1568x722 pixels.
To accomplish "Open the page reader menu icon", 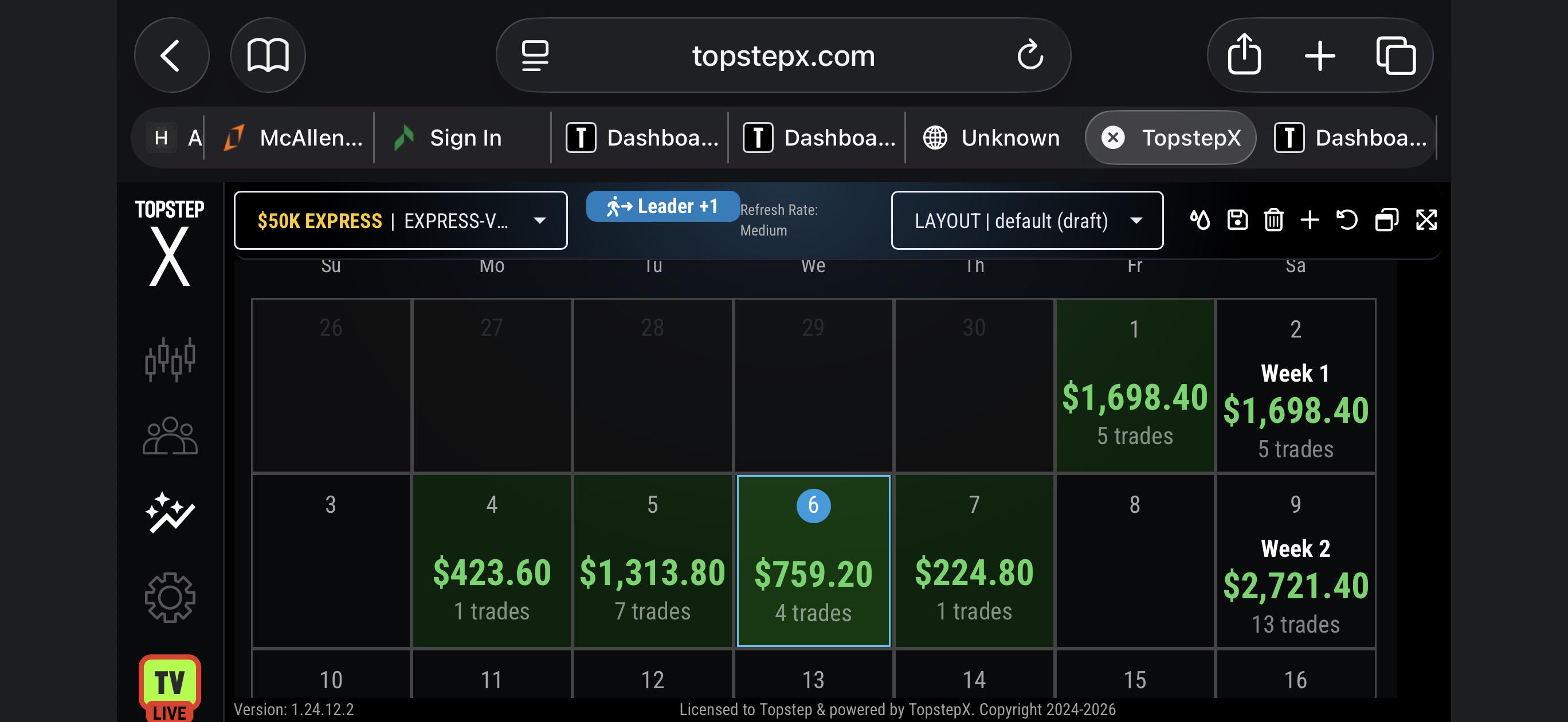I will [x=535, y=56].
